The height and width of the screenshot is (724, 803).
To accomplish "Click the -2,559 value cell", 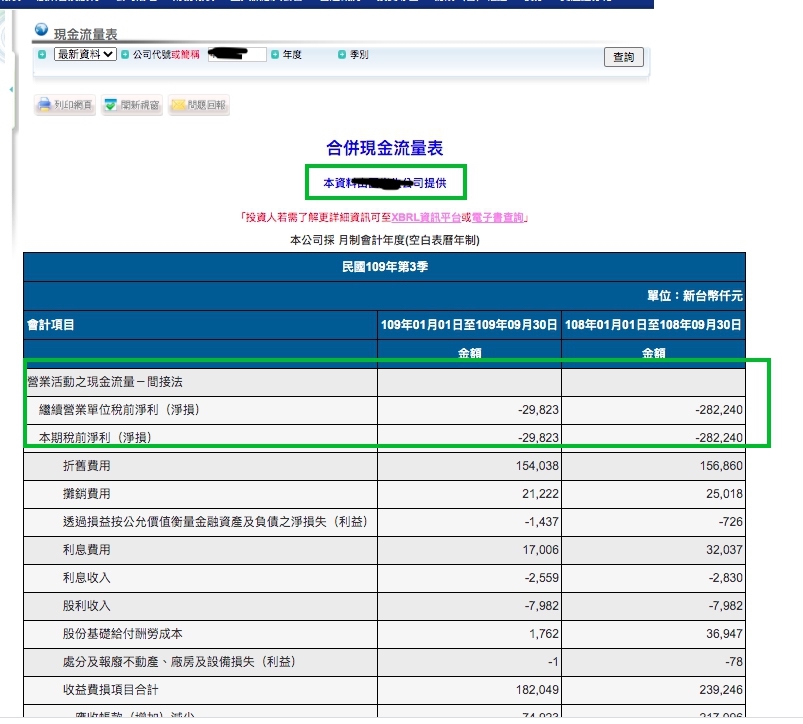I will pos(469,578).
